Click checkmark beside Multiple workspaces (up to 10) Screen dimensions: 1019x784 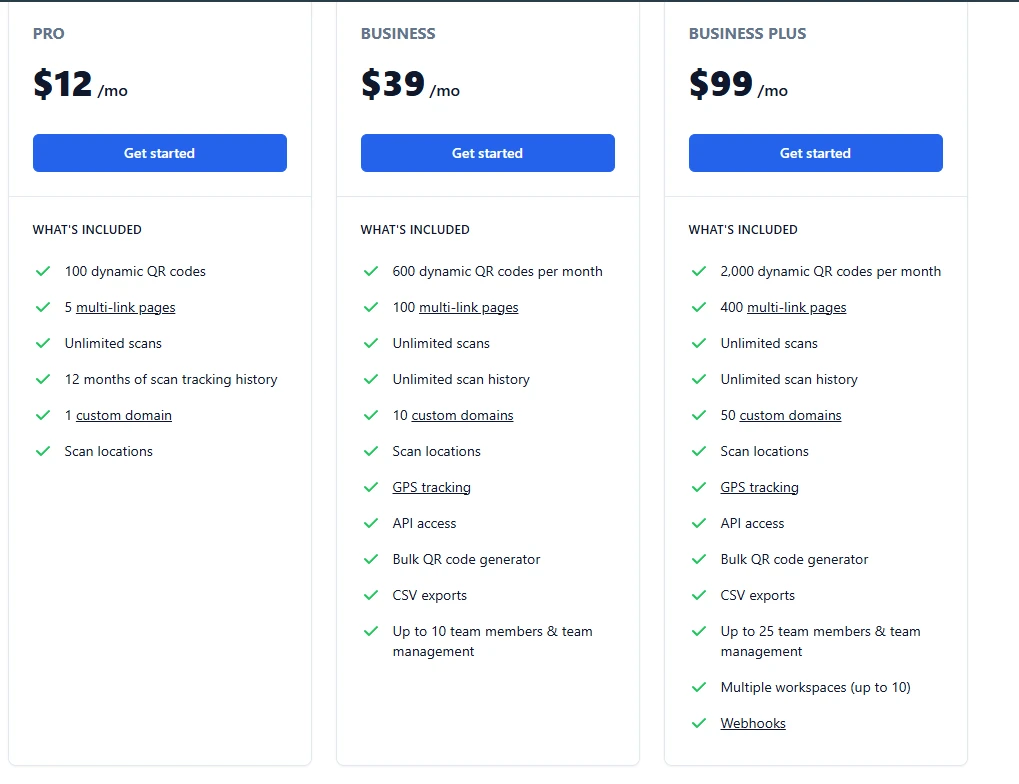point(699,687)
